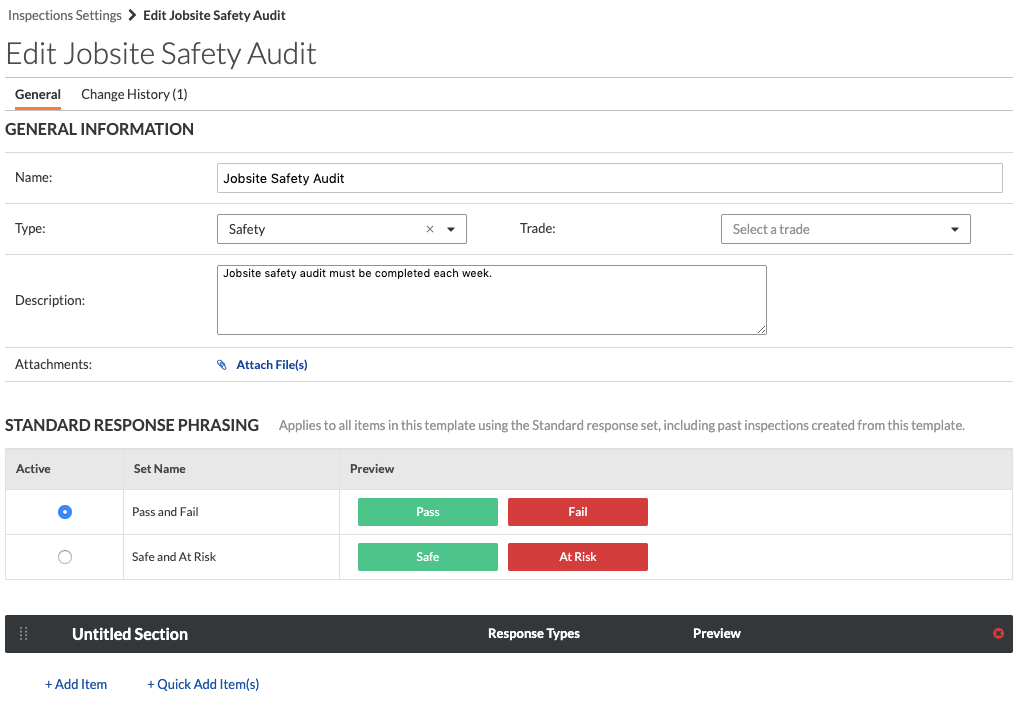This screenshot has height=703, width=1019.
Task: Click the Untitled Section title
Action: point(130,634)
